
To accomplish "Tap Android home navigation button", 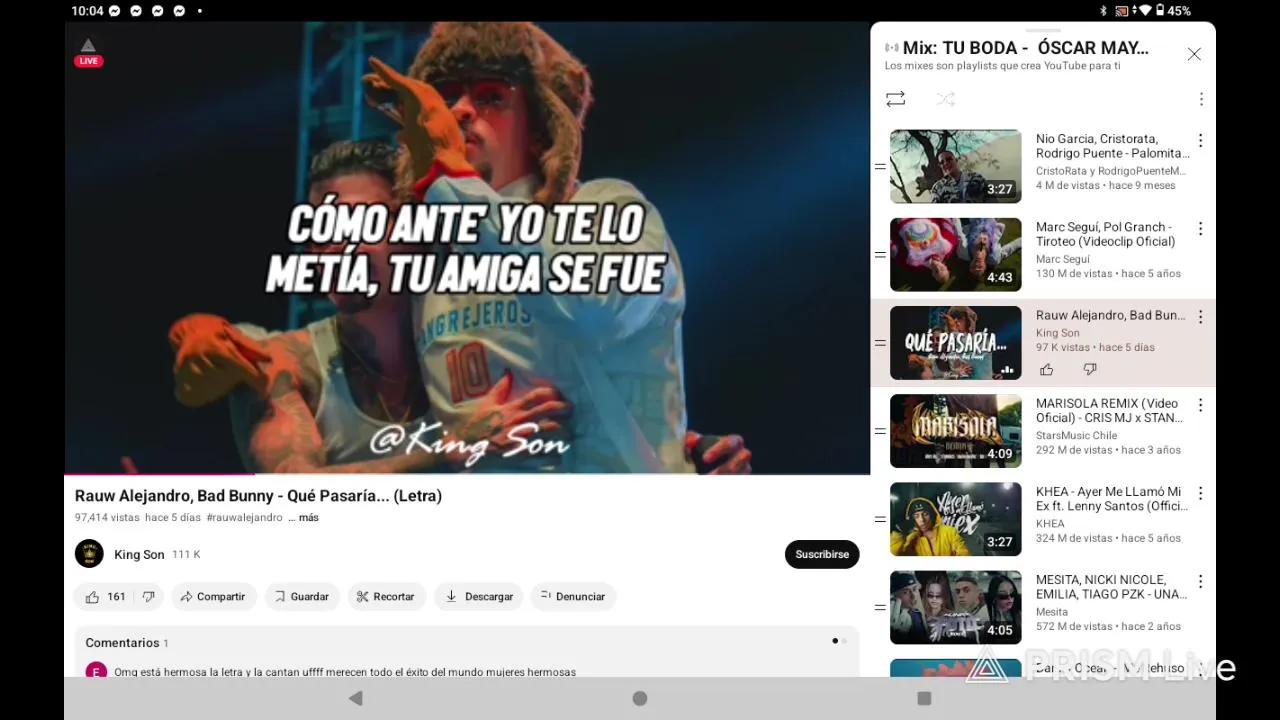I will coord(640,698).
